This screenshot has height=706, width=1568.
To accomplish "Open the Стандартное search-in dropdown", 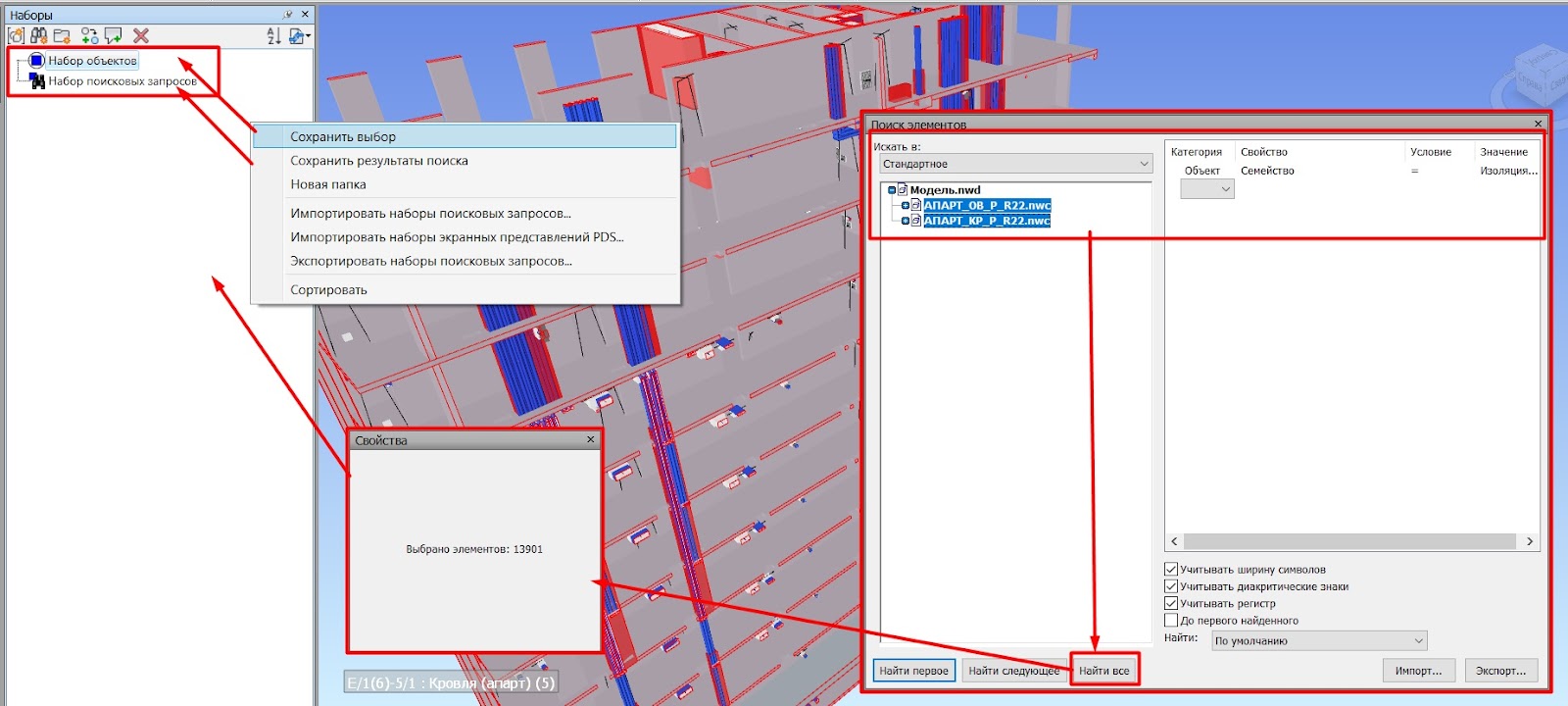I will click(x=1015, y=164).
